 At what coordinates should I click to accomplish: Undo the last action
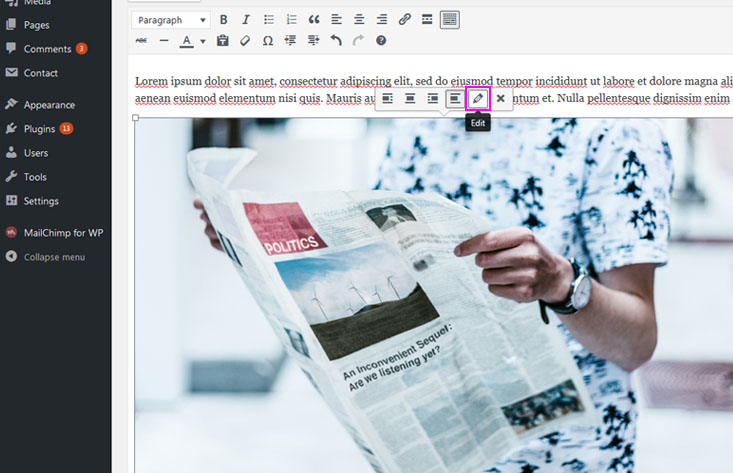coord(336,41)
